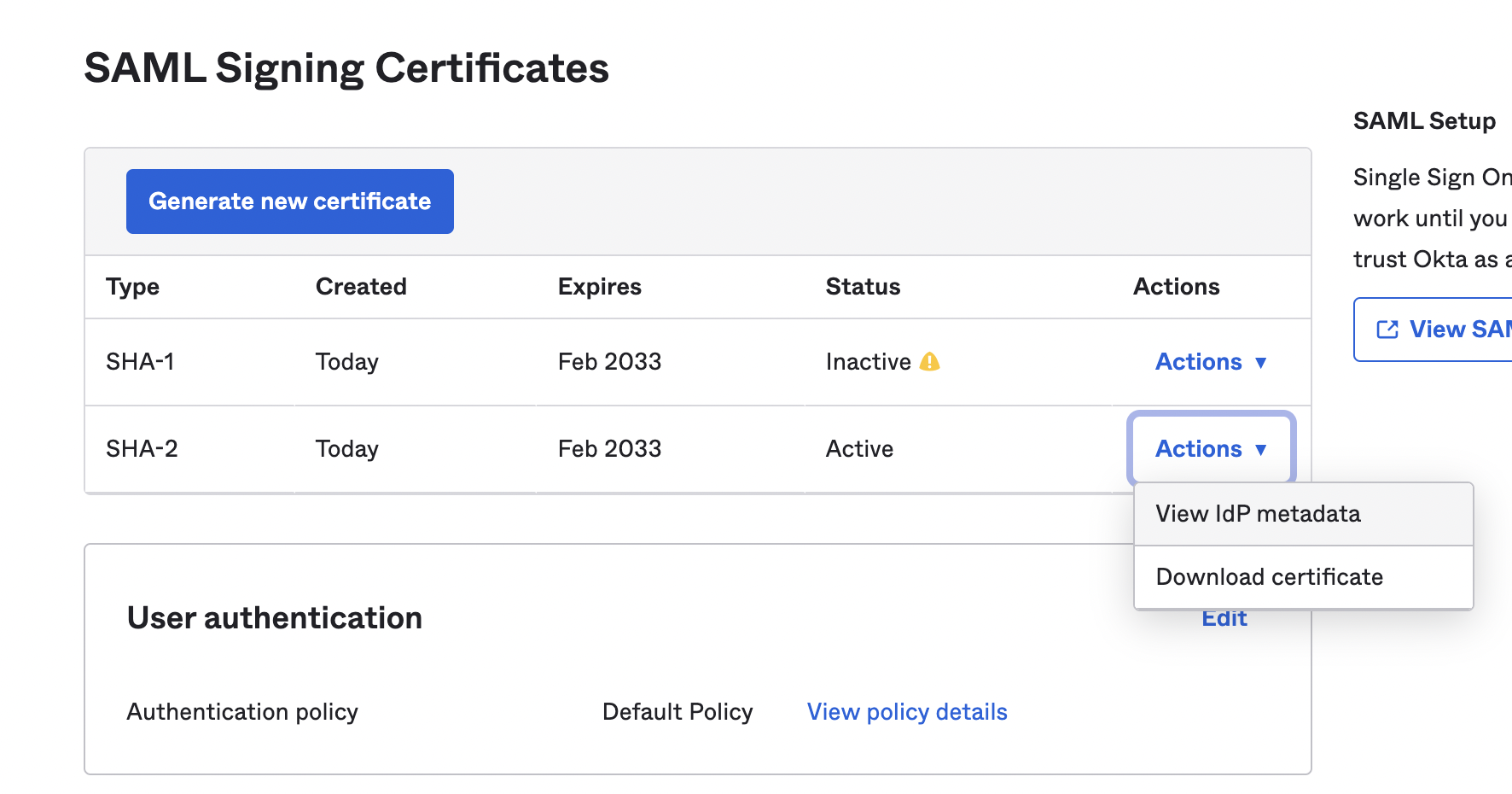Click the Type column header
Image resolution: width=1512 pixels, height=794 pixels.
(x=132, y=287)
